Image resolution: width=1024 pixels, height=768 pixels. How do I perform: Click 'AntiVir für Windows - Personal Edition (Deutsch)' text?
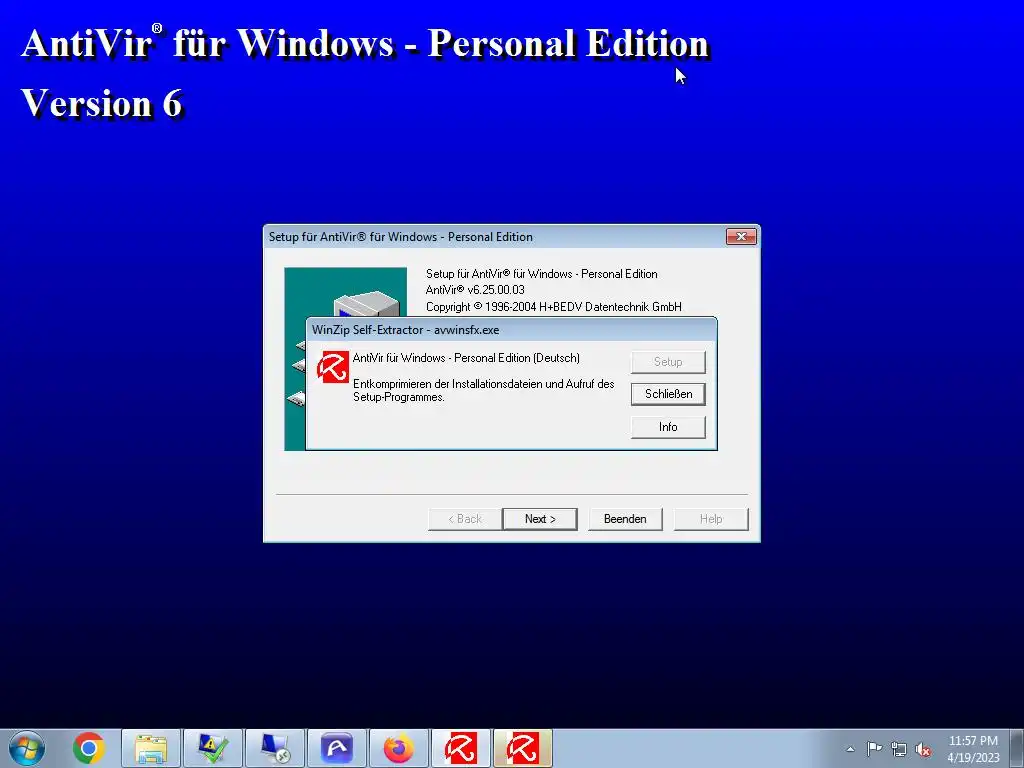(x=466, y=358)
